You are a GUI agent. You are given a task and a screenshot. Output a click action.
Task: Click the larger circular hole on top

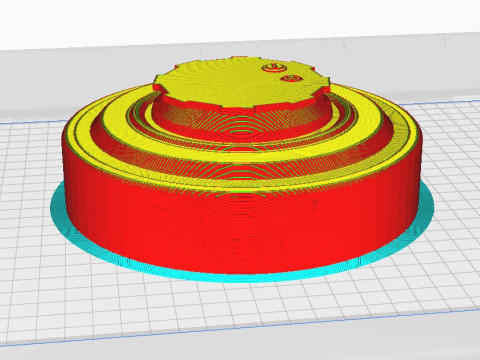tap(274, 68)
